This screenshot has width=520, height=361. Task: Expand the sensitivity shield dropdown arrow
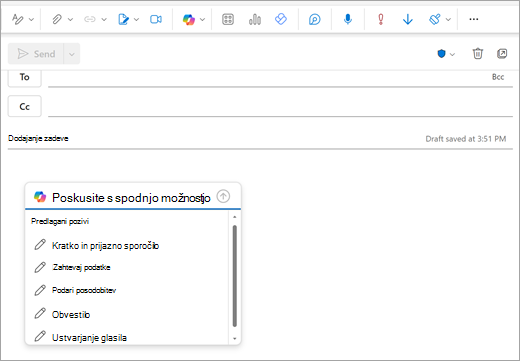pos(452,54)
